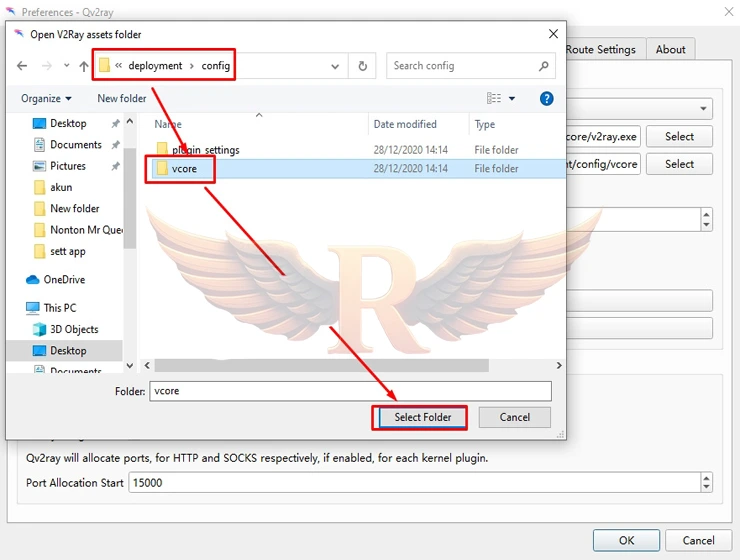The image size is (740, 560).
Task: Switch to the Route Settings tab
Action: 600,49
